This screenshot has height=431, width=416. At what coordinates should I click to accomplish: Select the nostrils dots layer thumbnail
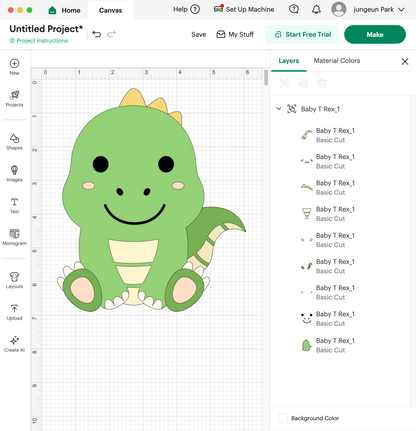coord(306,292)
